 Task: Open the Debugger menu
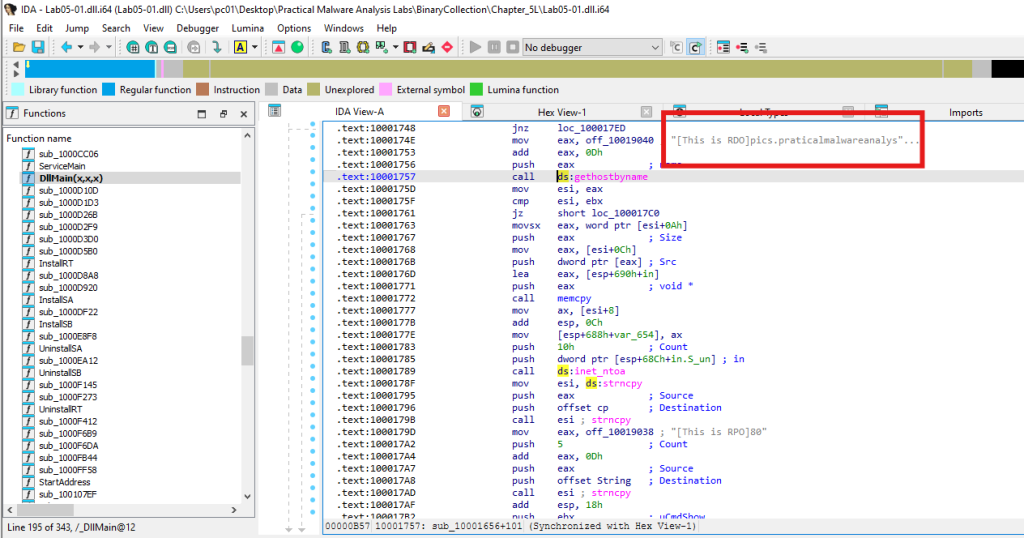pyautogui.click(x=198, y=29)
